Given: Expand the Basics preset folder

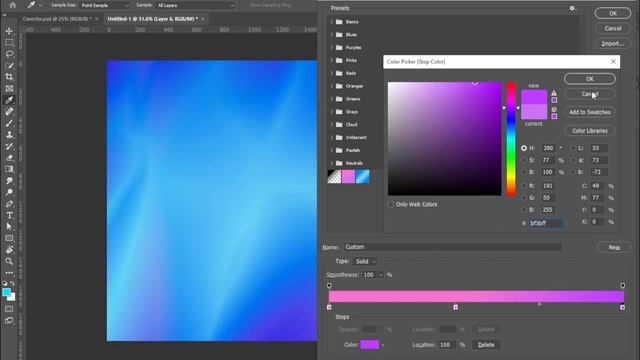Looking at the screenshot, I should (x=331, y=22).
